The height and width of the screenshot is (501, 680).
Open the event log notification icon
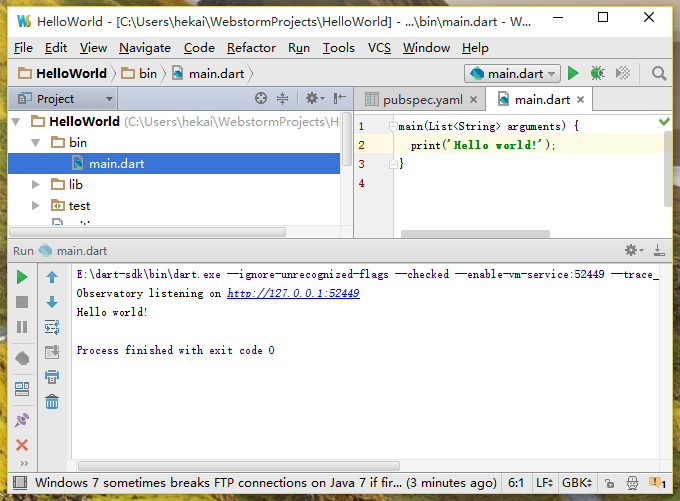tap(657, 483)
